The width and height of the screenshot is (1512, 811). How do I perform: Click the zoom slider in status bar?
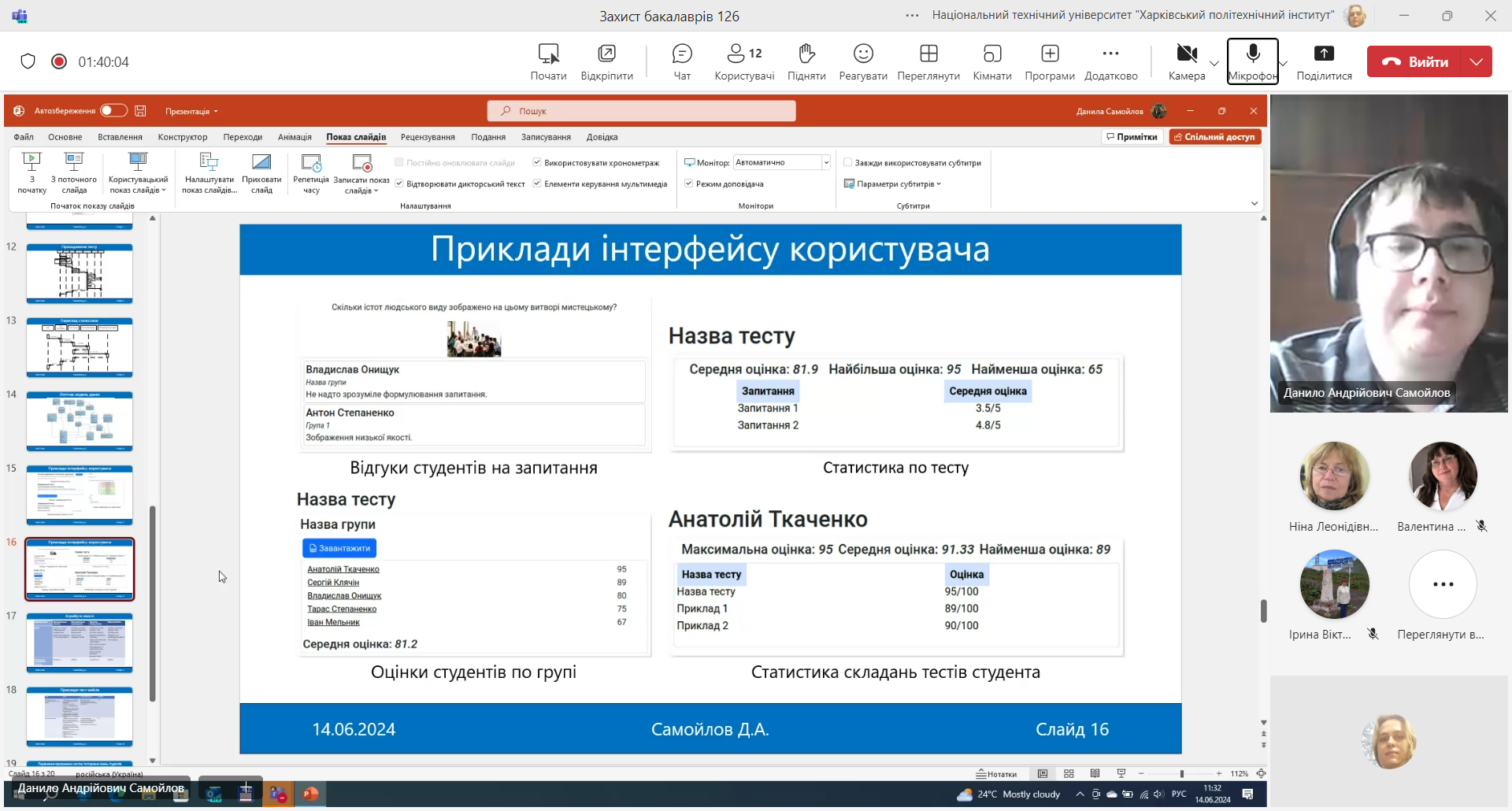(x=1181, y=774)
